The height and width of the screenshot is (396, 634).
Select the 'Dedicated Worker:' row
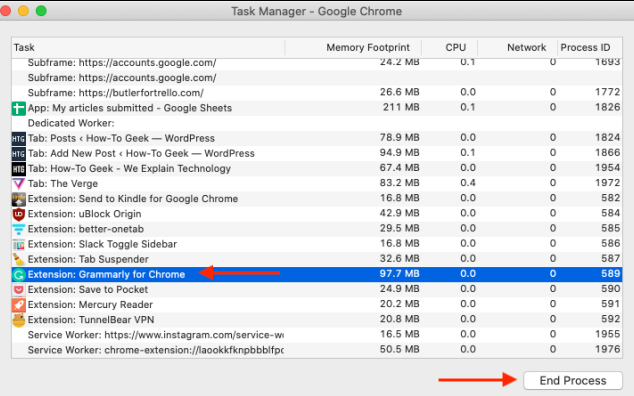(x=317, y=123)
